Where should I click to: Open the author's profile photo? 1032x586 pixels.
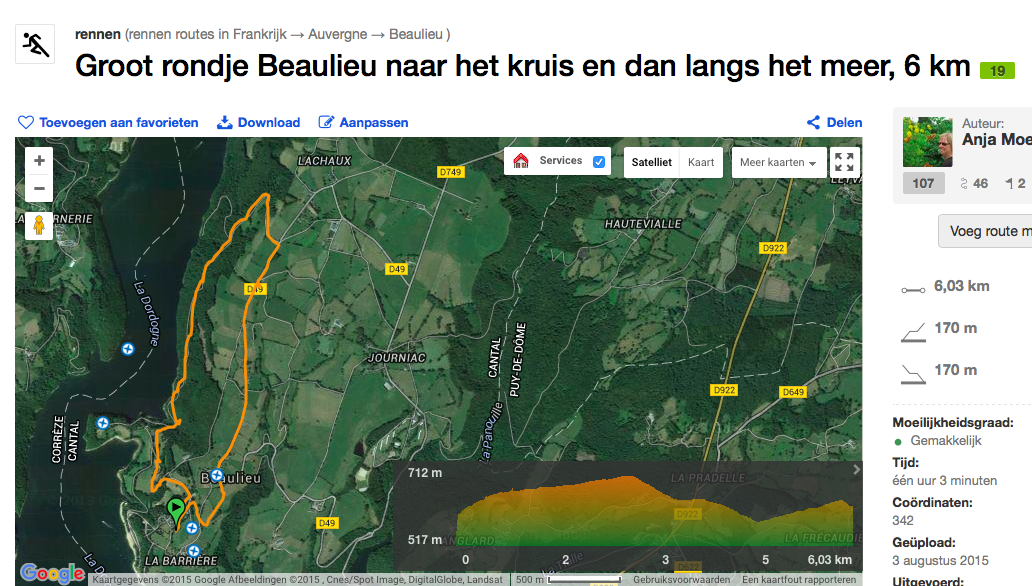coord(927,142)
